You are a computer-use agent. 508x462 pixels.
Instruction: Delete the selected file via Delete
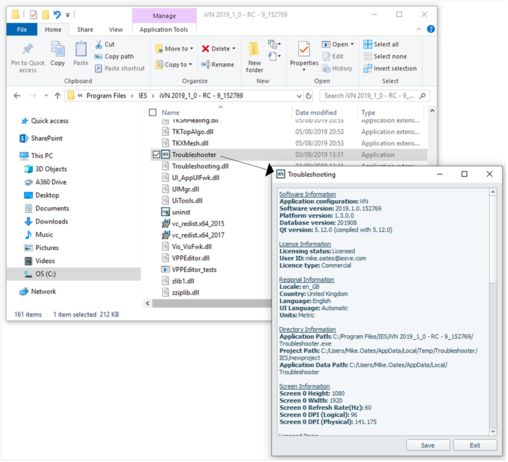click(x=218, y=49)
